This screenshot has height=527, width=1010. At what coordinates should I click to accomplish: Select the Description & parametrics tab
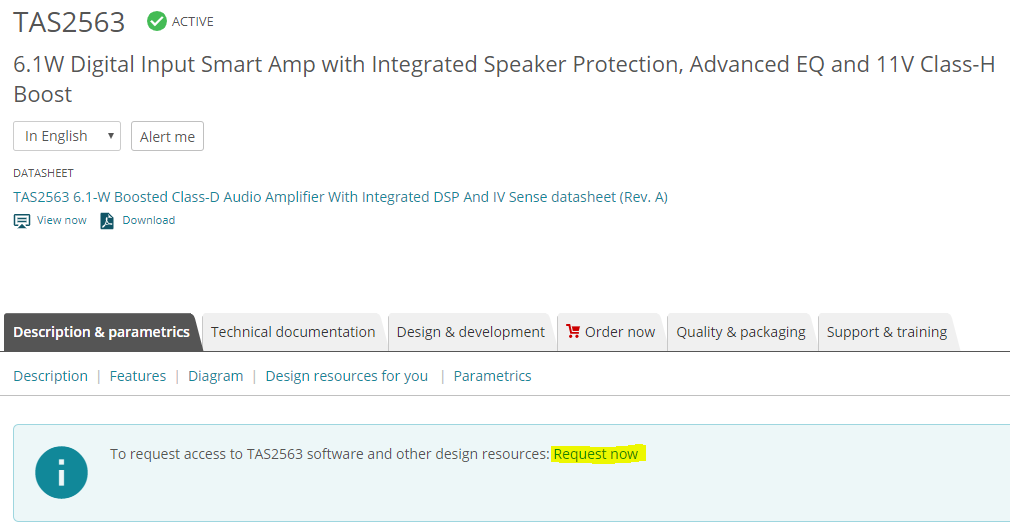point(101,332)
